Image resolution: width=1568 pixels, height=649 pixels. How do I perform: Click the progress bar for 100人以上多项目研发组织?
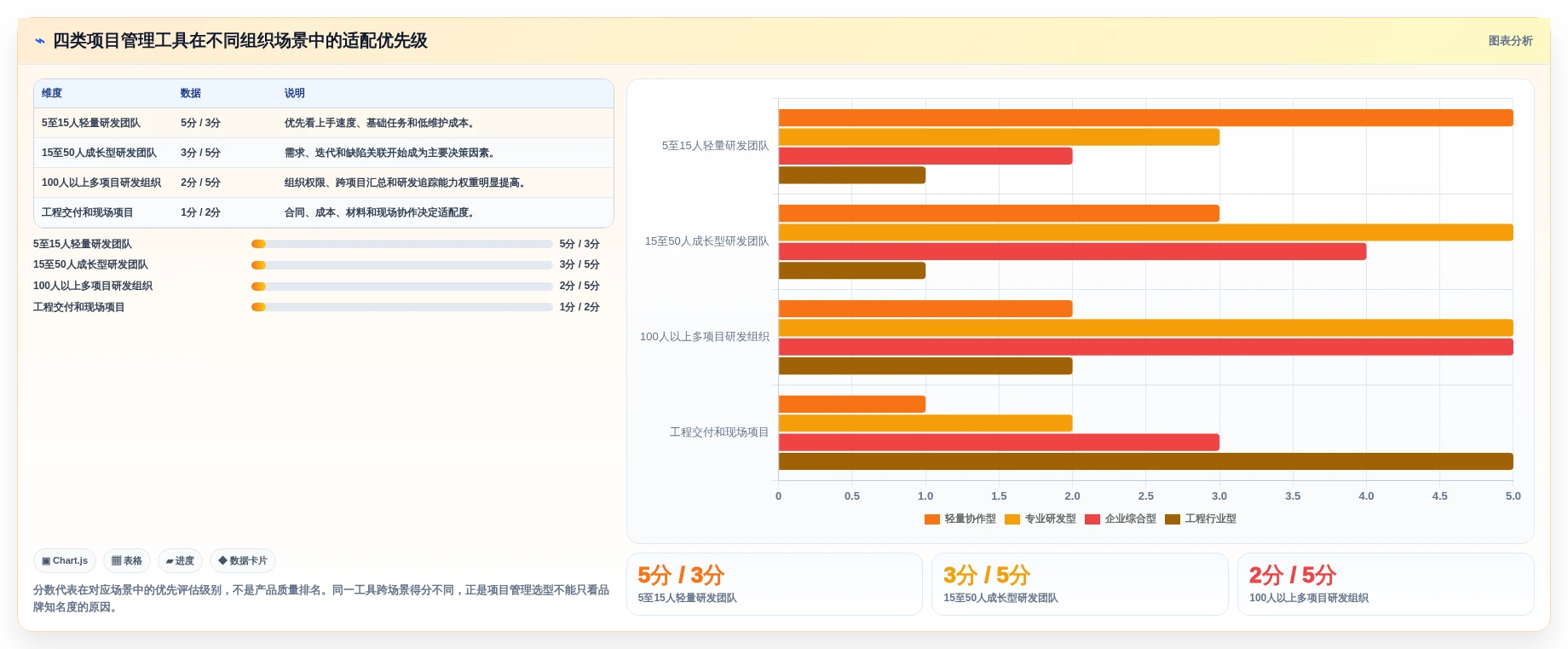[x=402, y=287]
